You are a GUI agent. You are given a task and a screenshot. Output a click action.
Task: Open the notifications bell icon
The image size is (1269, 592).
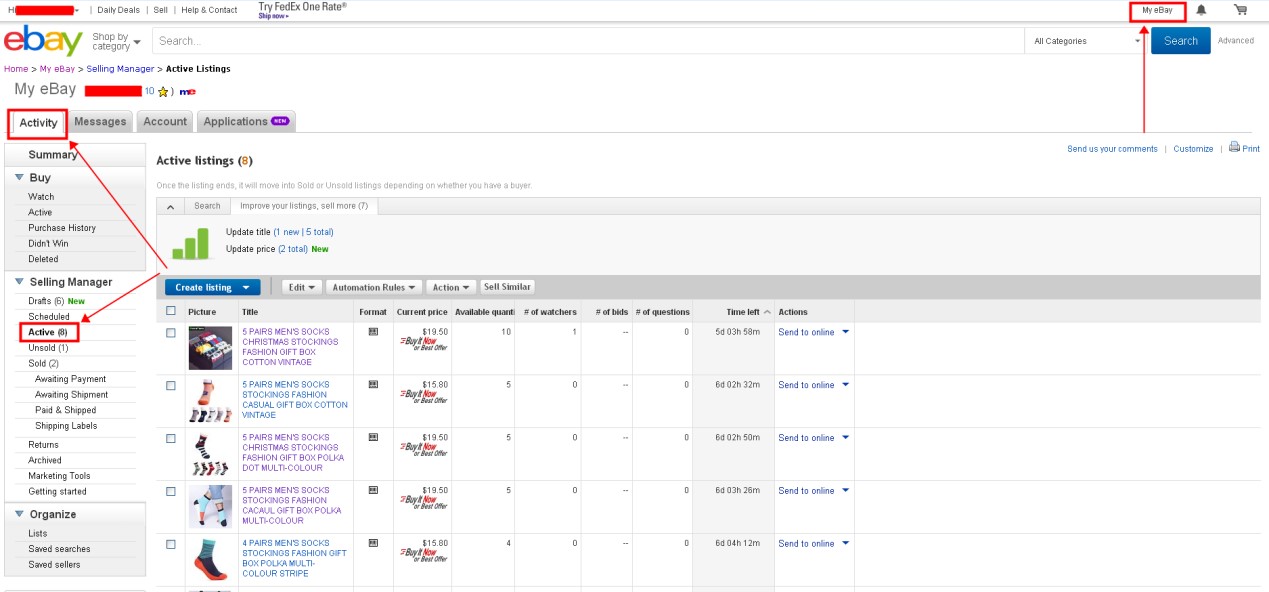pyautogui.click(x=1201, y=10)
